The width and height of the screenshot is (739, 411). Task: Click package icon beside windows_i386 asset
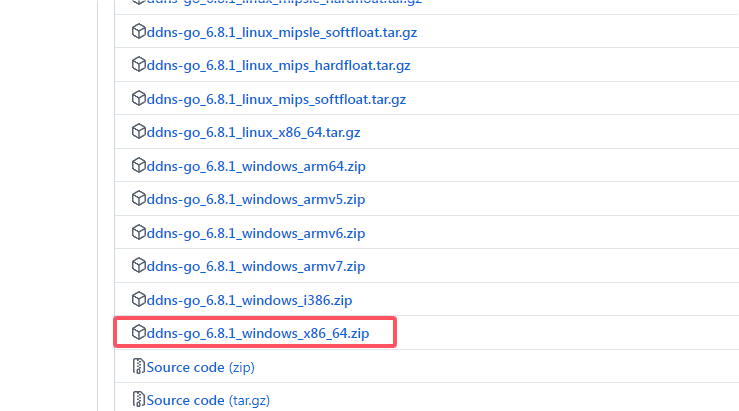tap(139, 299)
